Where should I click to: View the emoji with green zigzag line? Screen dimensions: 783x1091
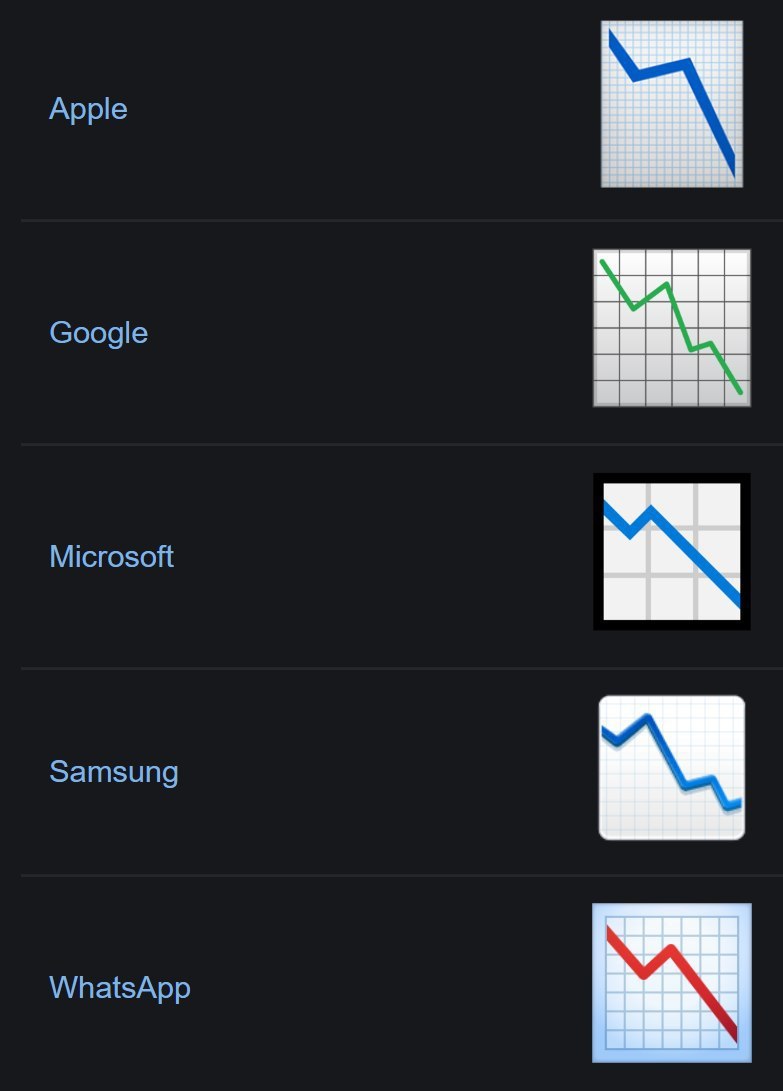tap(672, 328)
